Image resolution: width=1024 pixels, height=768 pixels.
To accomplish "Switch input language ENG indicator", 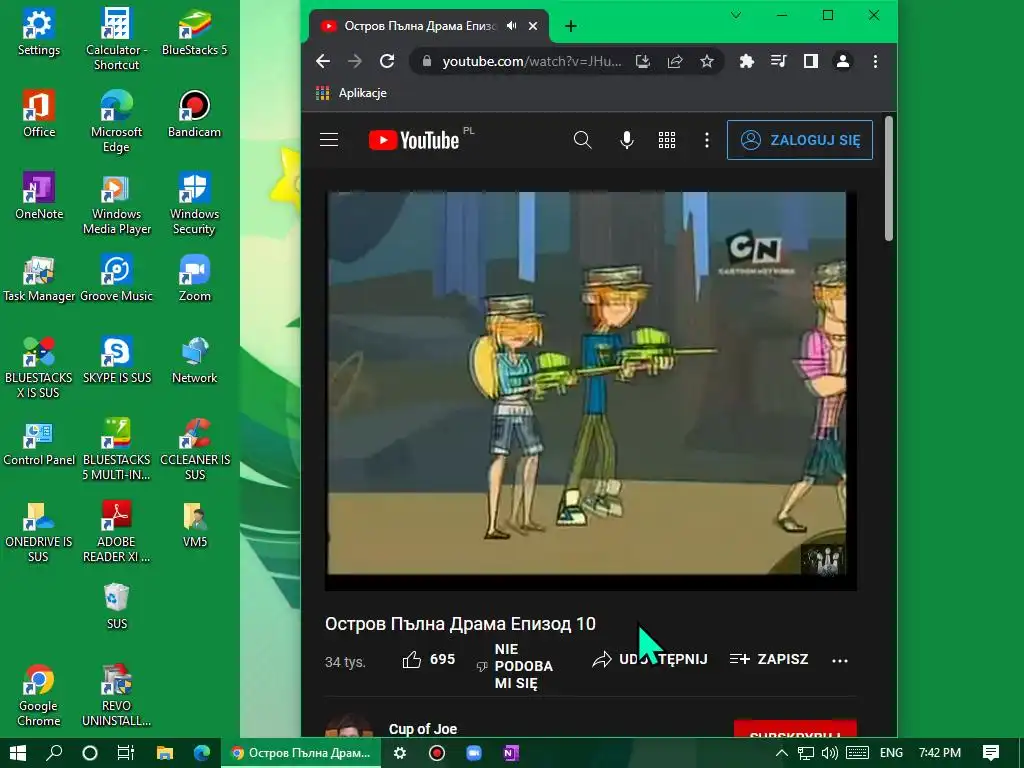I will click(x=891, y=753).
